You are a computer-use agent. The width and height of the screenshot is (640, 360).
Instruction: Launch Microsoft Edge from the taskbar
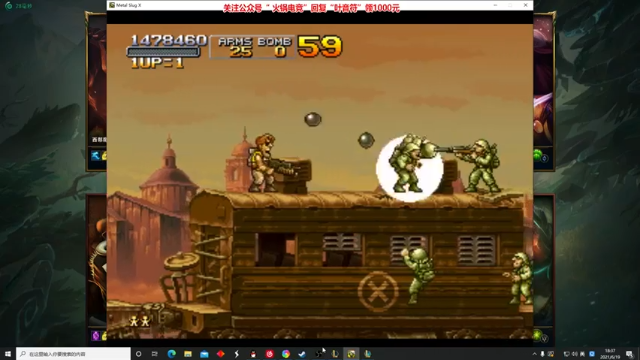point(171,354)
